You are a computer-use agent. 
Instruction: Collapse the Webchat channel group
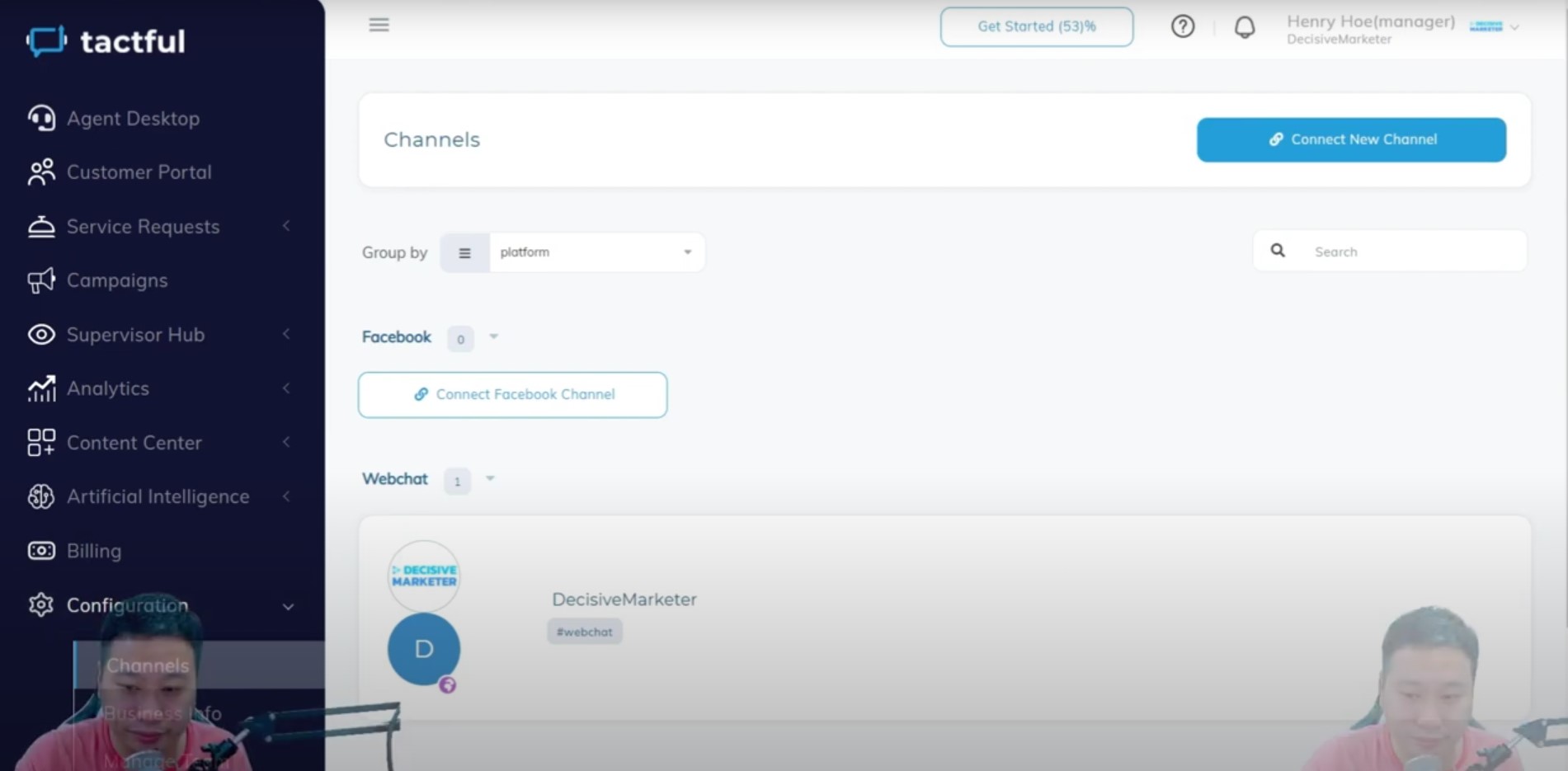pos(490,478)
